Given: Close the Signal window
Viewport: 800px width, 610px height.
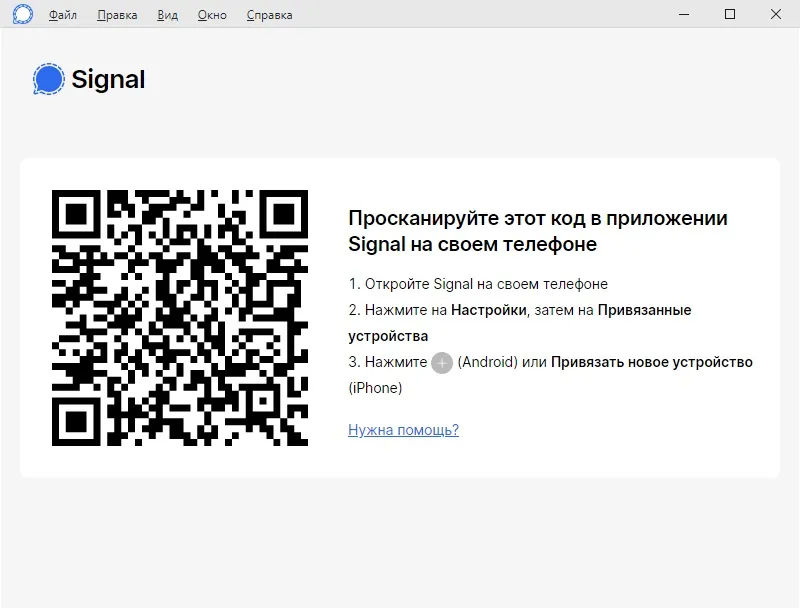Looking at the screenshot, I should pos(776,14).
